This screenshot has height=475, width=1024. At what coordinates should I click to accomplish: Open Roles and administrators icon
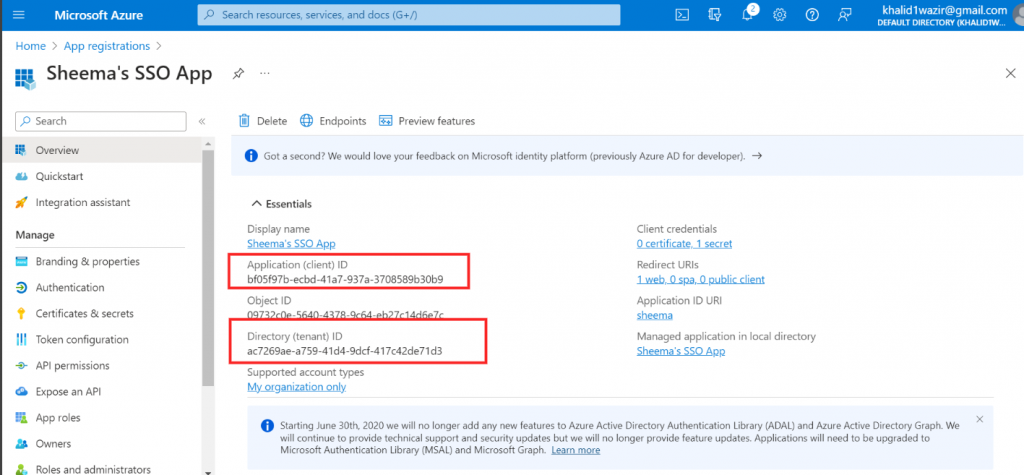click(x=22, y=469)
